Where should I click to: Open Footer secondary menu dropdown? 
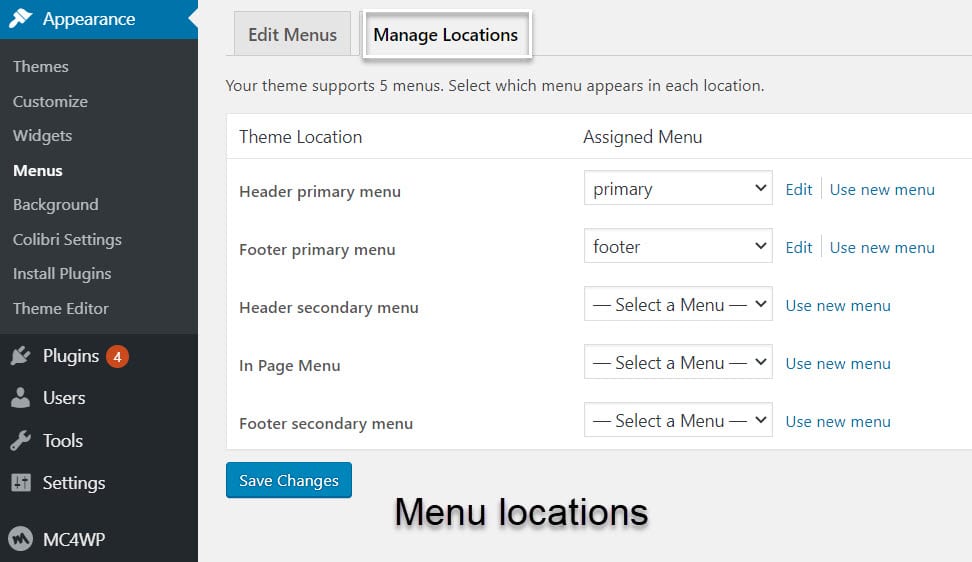point(678,420)
